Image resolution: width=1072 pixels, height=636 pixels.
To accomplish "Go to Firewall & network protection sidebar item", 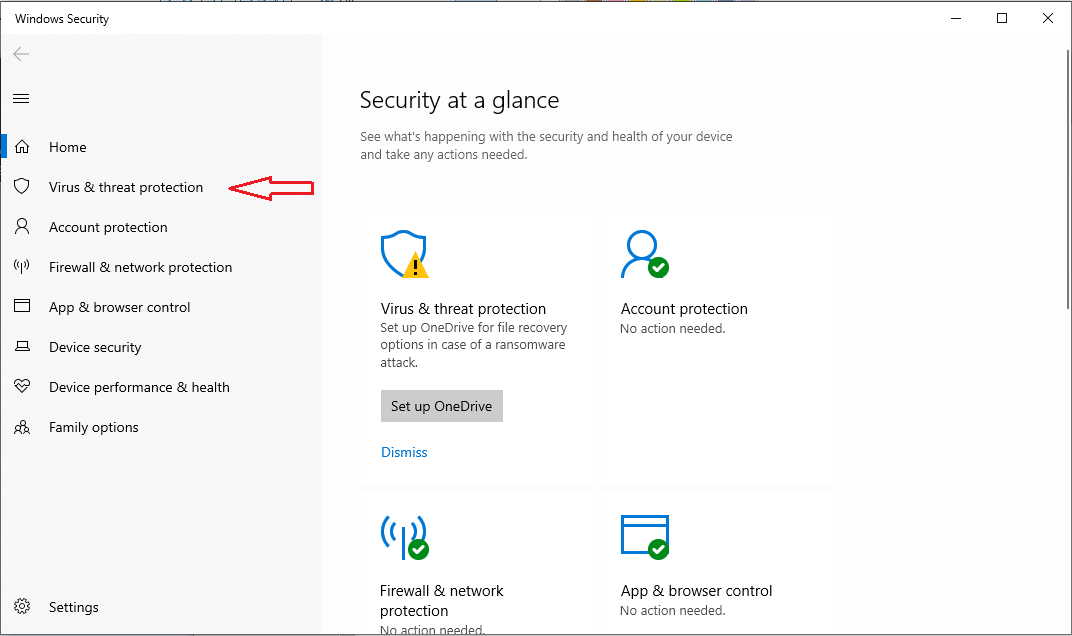I will 140,267.
